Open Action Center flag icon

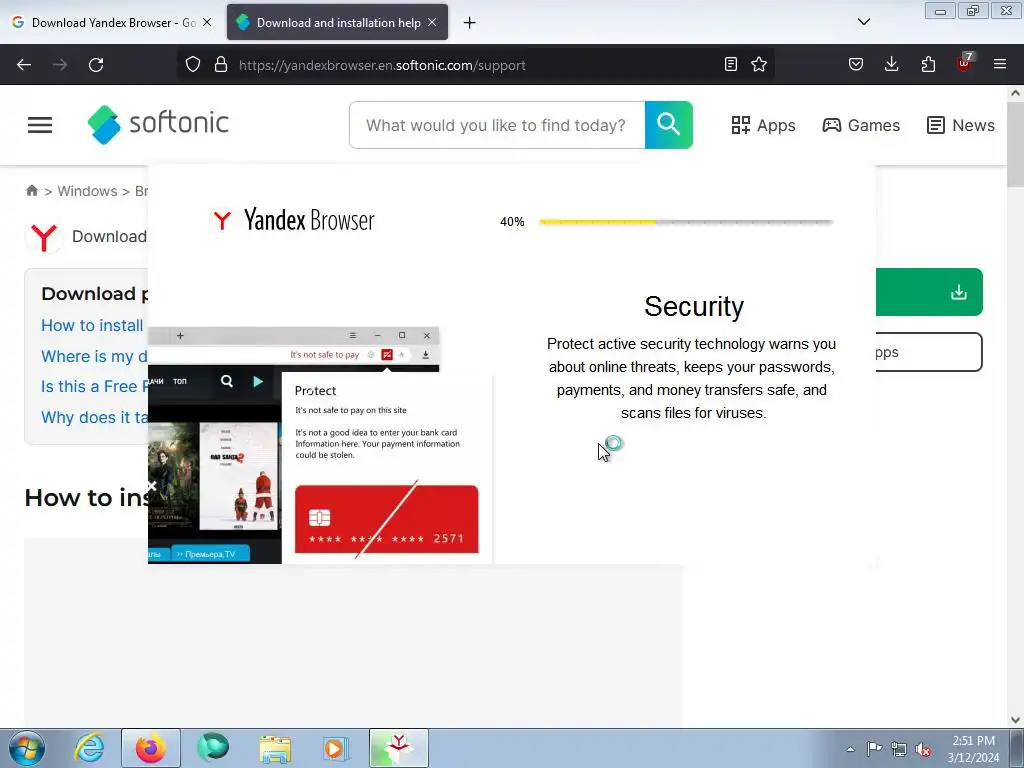(874, 749)
